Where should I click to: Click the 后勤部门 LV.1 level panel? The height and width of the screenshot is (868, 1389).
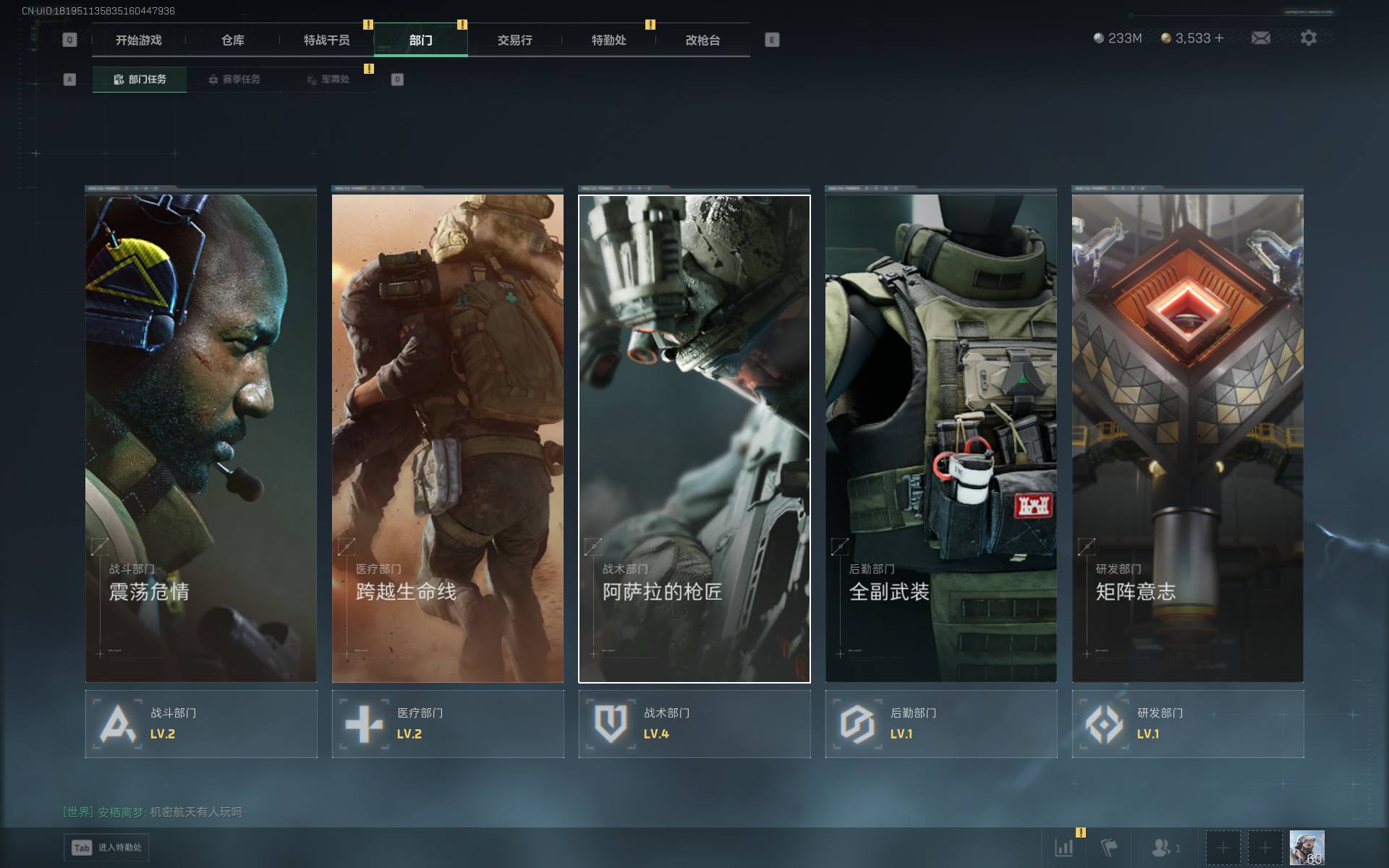940,723
